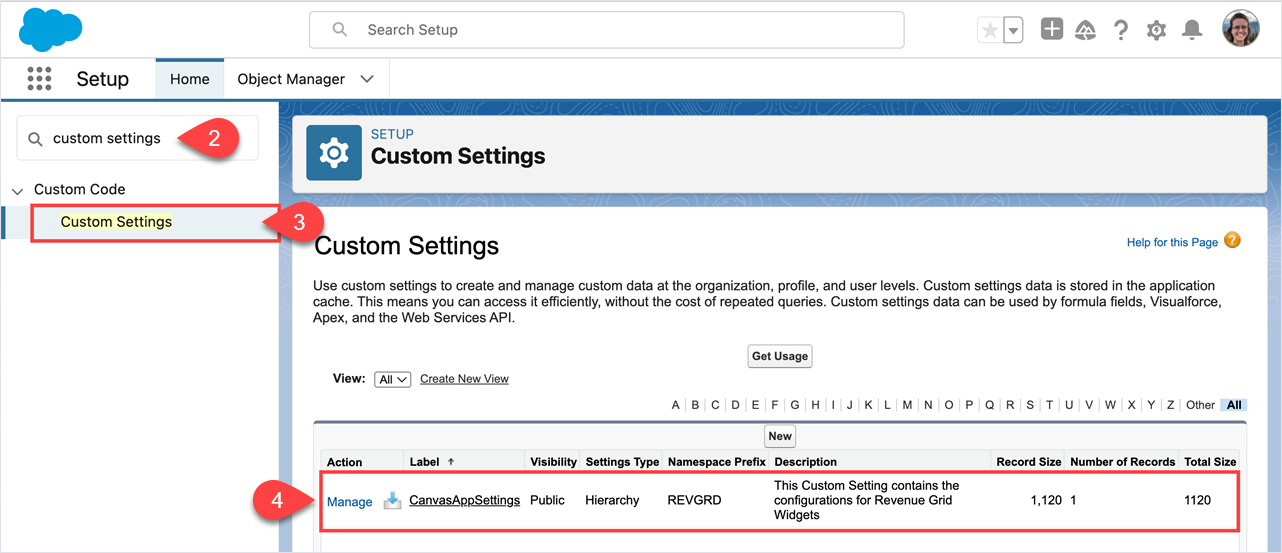Image resolution: width=1282 pixels, height=553 pixels.
Task: Filter the list by letter R
Action: tap(1010, 405)
